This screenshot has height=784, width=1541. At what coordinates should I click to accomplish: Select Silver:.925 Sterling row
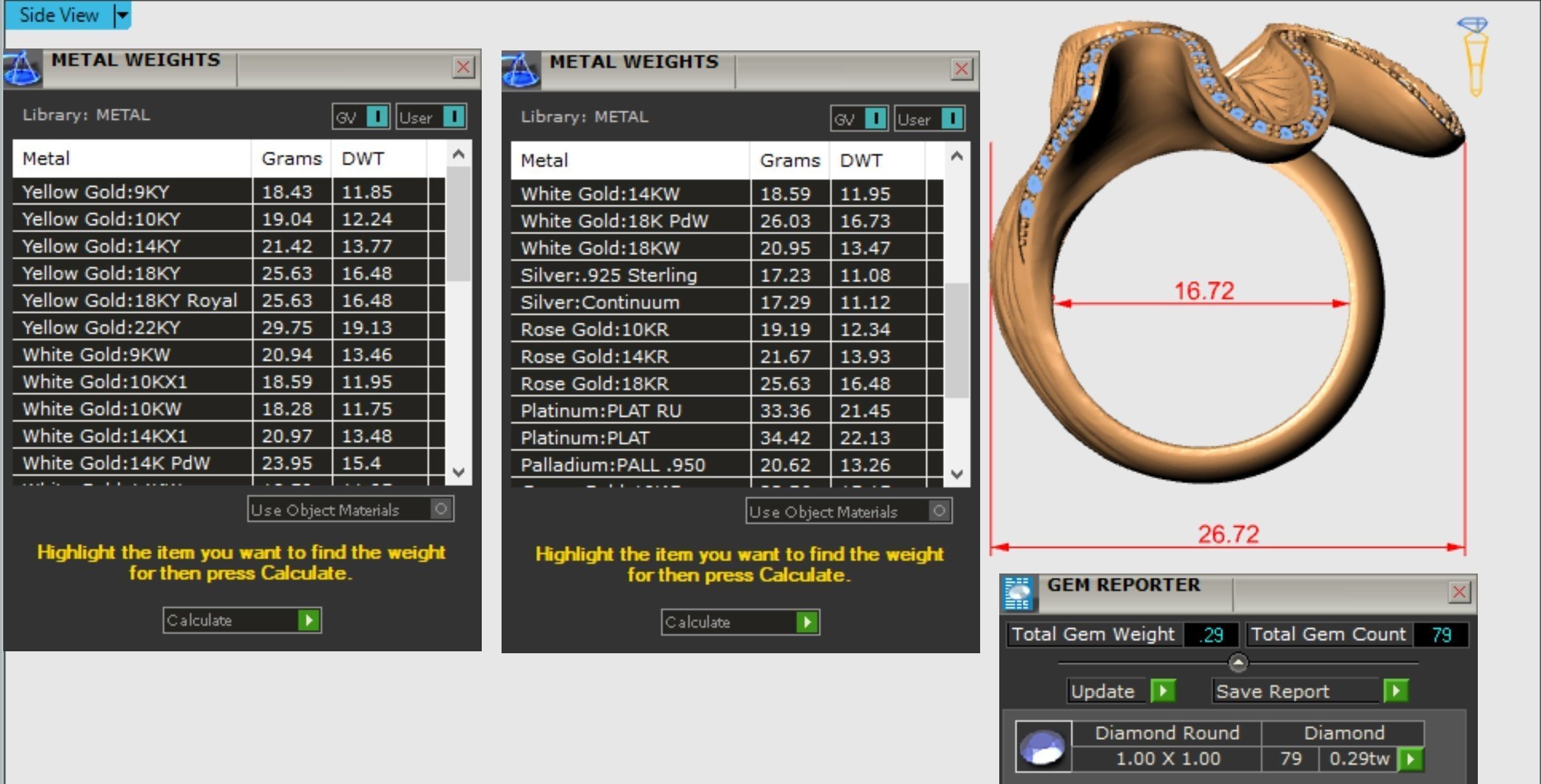(x=726, y=275)
